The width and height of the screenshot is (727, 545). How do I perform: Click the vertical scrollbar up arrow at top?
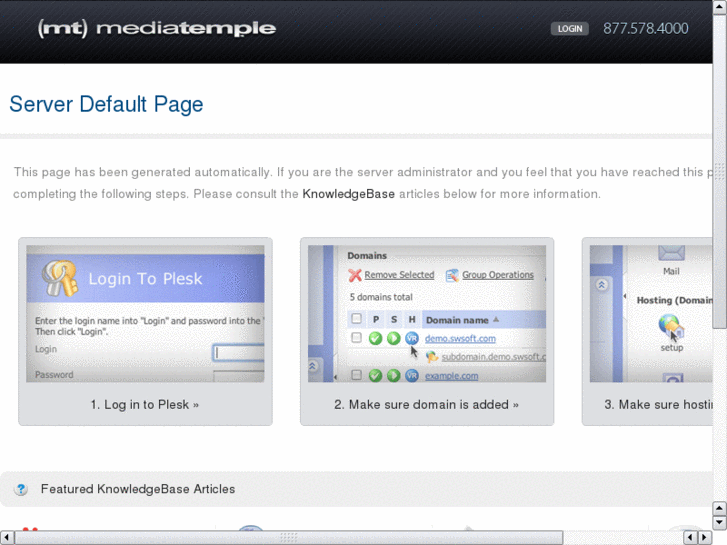pos(720,7)
